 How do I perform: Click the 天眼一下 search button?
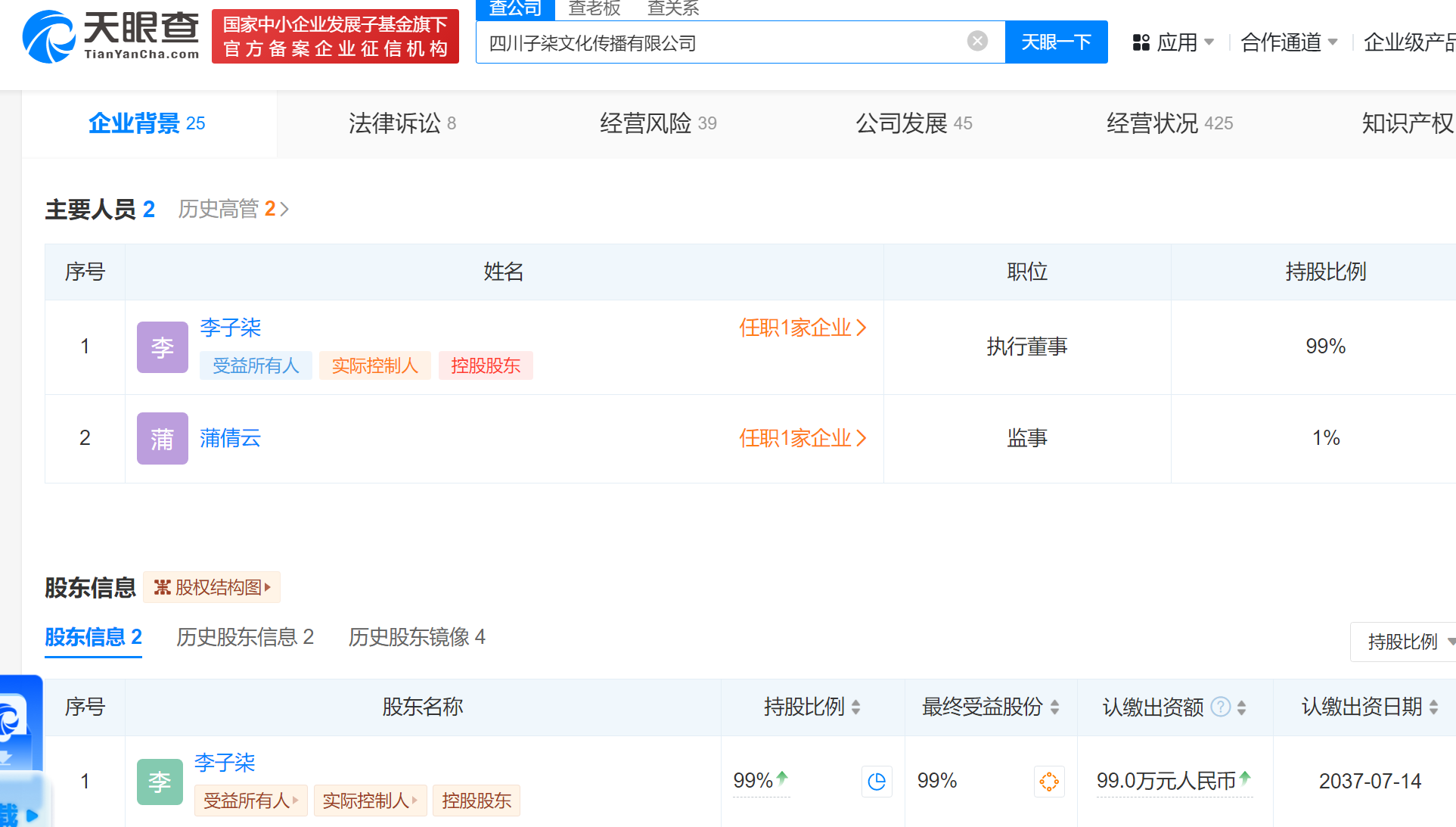point(1056,42)
